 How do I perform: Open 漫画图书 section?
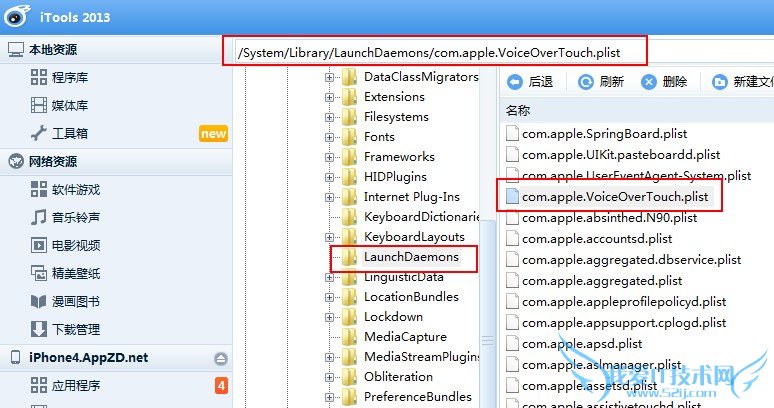point(76,301)
